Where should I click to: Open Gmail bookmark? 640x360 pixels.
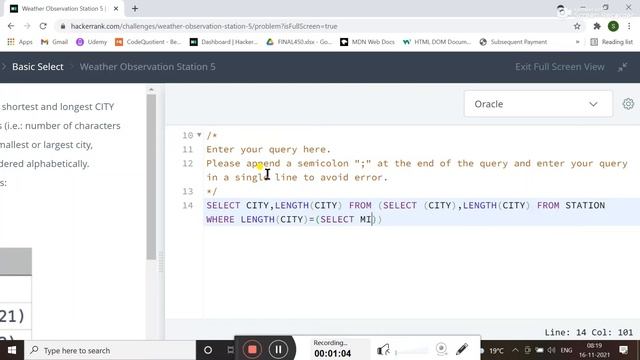coord(54,42)
